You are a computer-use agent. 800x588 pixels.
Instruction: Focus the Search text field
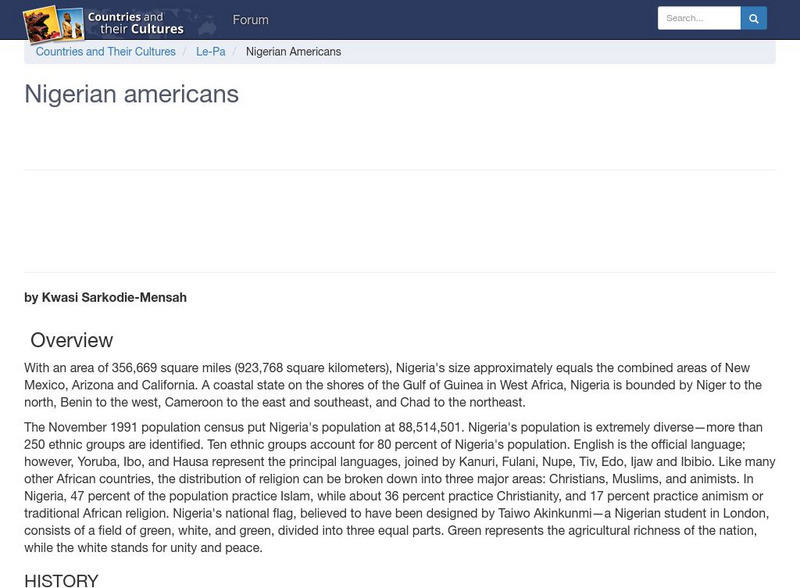pos(698,18)
